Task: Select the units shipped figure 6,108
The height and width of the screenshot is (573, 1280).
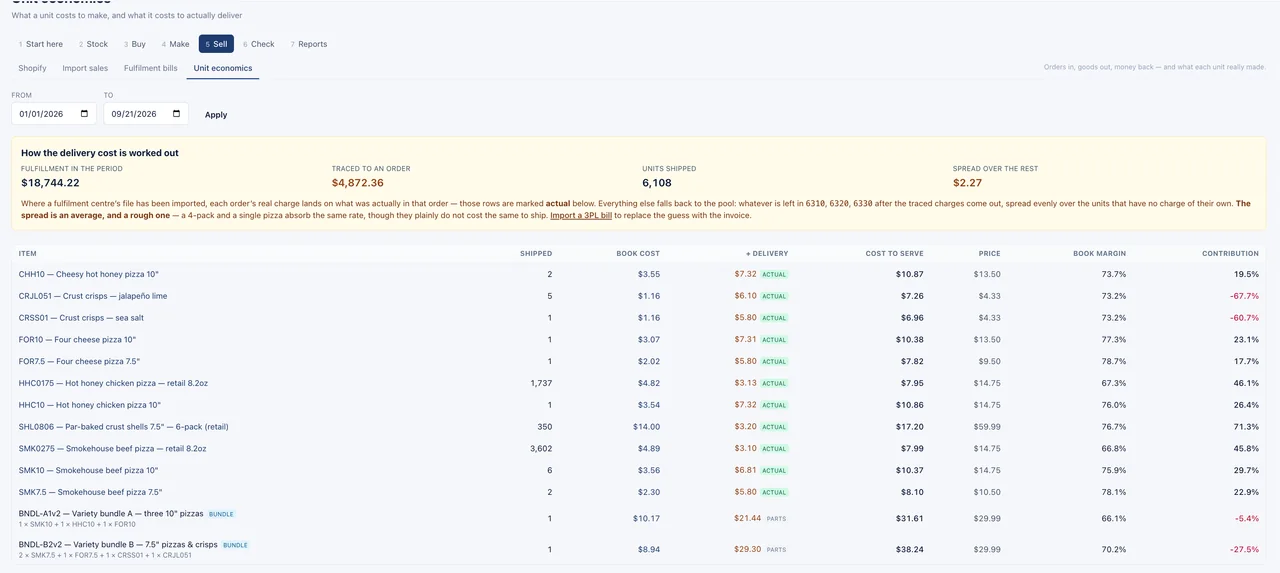Action: [657, 183]
